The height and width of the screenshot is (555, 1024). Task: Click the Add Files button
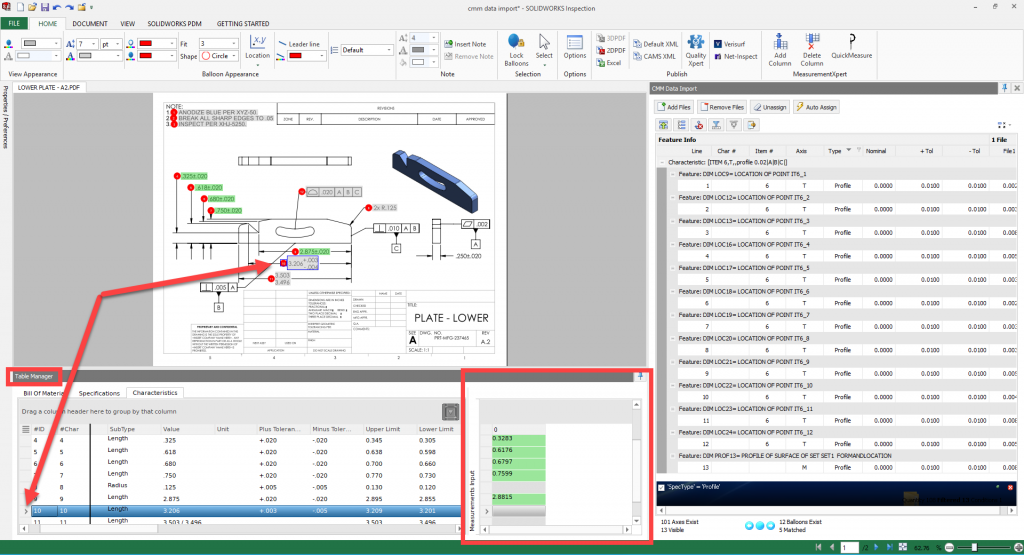(x=674, y=107)
